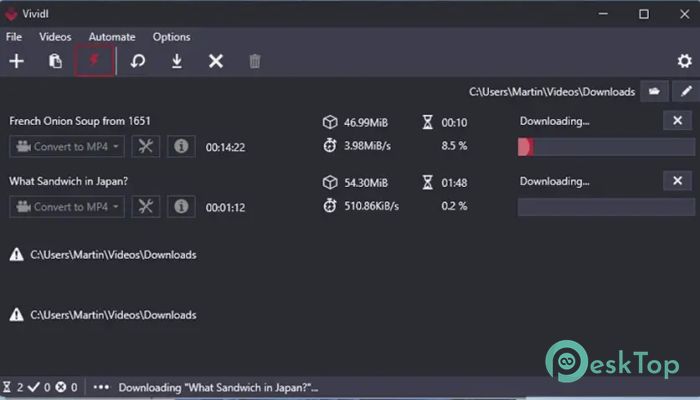Open the download folder with folder icon

(x=654, y=92)
